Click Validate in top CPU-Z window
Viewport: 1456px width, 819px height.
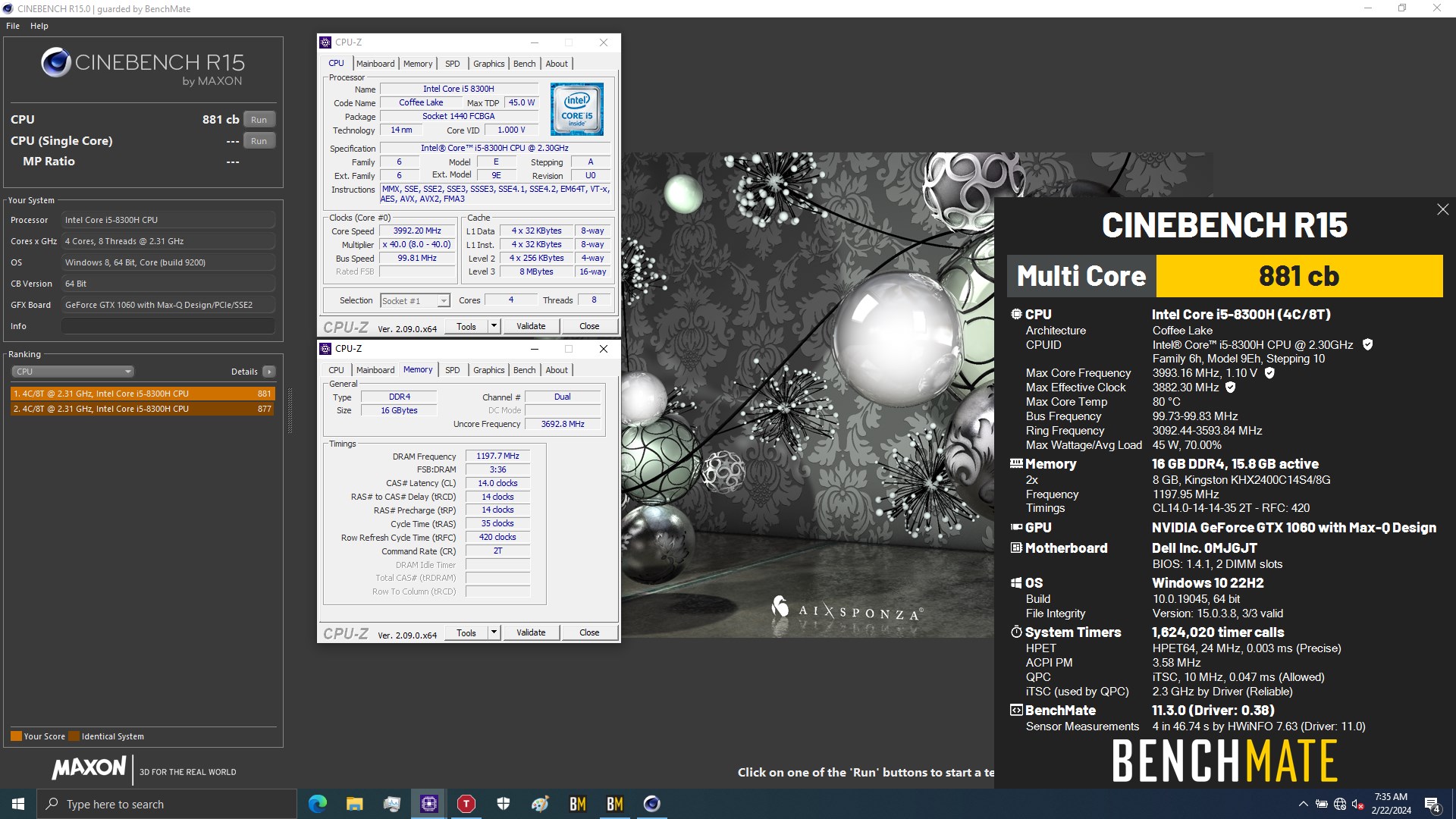tap(531, 326)
